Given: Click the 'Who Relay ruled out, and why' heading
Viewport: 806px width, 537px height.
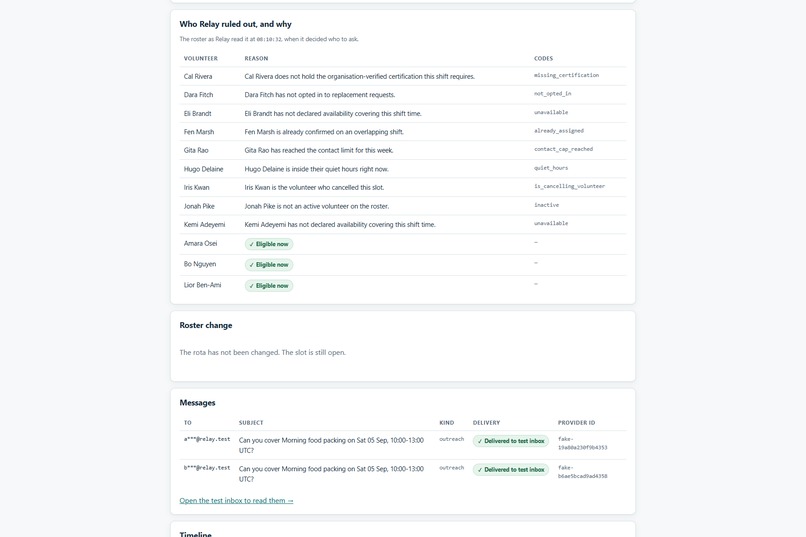Looking at the screenshot, I should click(x=235, y=24).
